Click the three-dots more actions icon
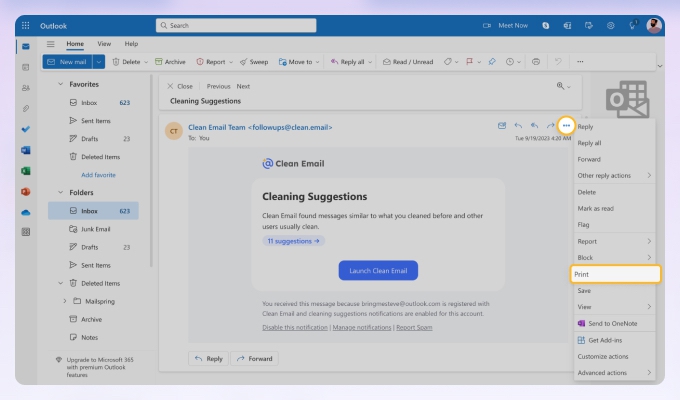Viewport: 680px width, 400px height. (566, 126)
